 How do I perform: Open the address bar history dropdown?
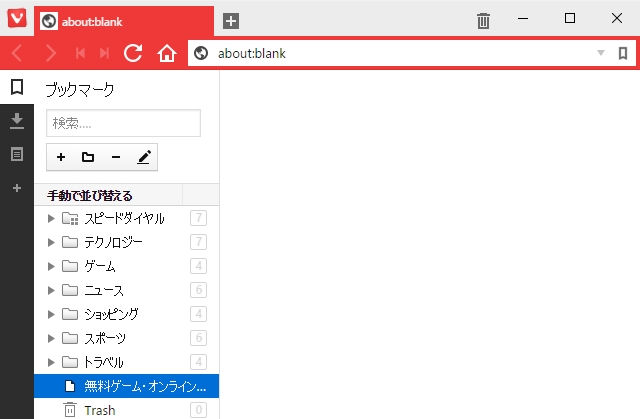click(x=600, y=53)
